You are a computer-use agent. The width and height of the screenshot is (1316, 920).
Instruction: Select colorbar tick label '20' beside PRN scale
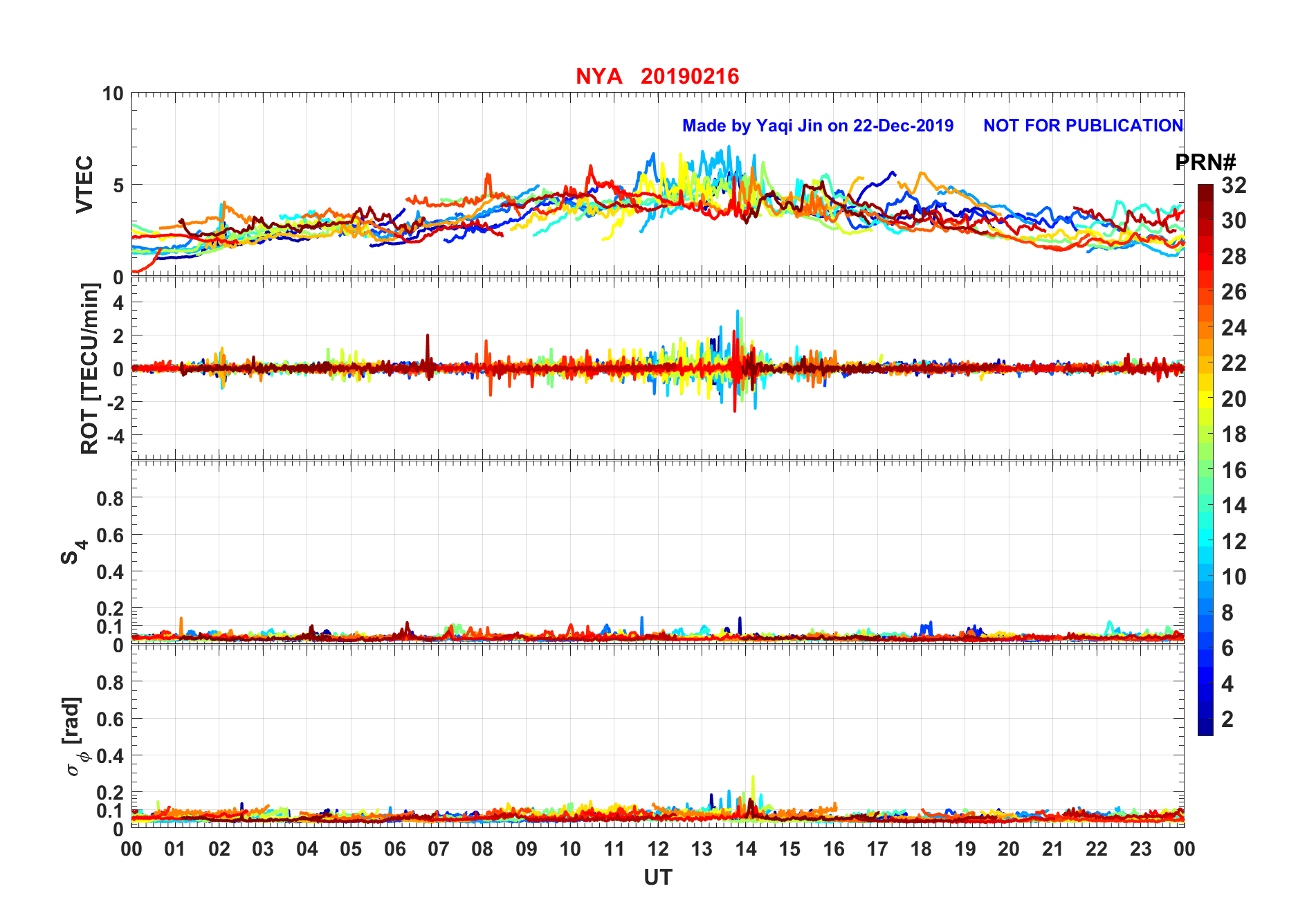tap(1234, 399)
